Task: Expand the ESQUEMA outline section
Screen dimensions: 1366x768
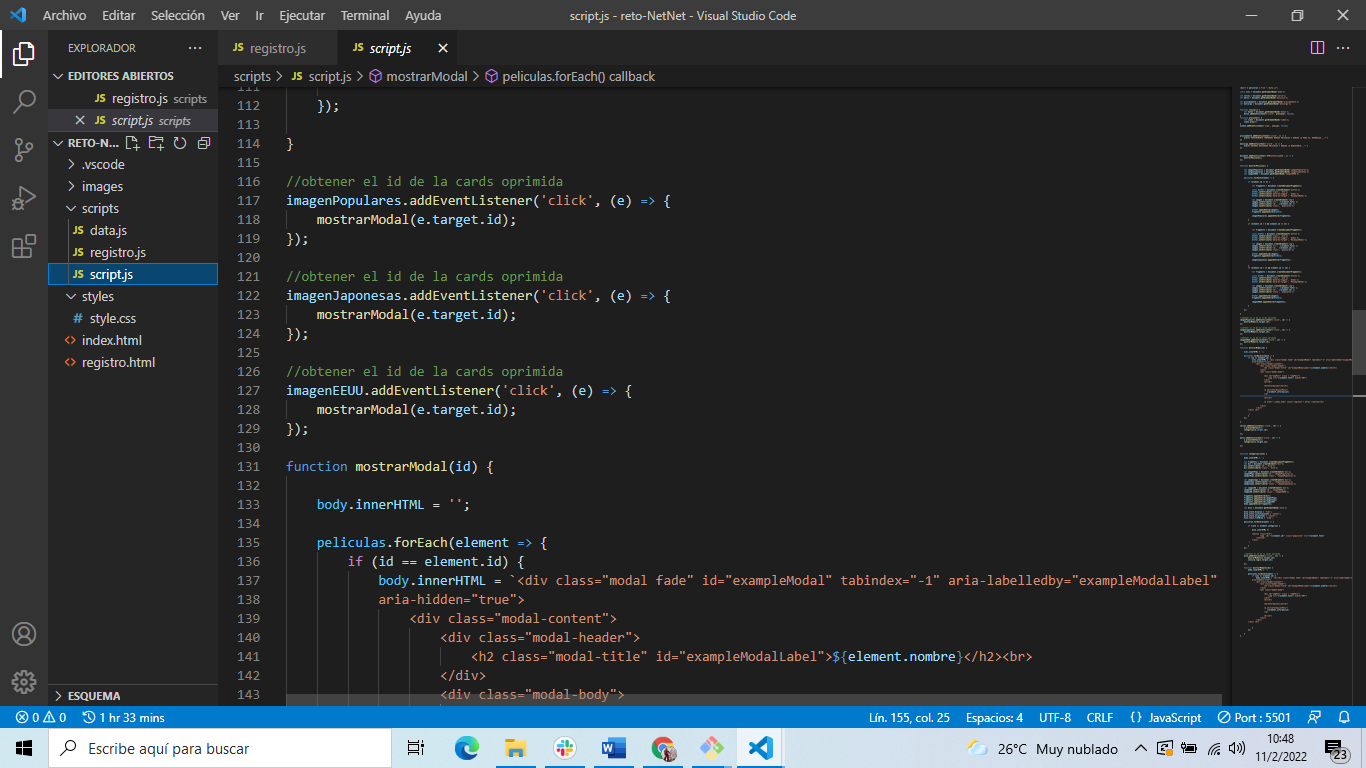Action: pos(133,695)
